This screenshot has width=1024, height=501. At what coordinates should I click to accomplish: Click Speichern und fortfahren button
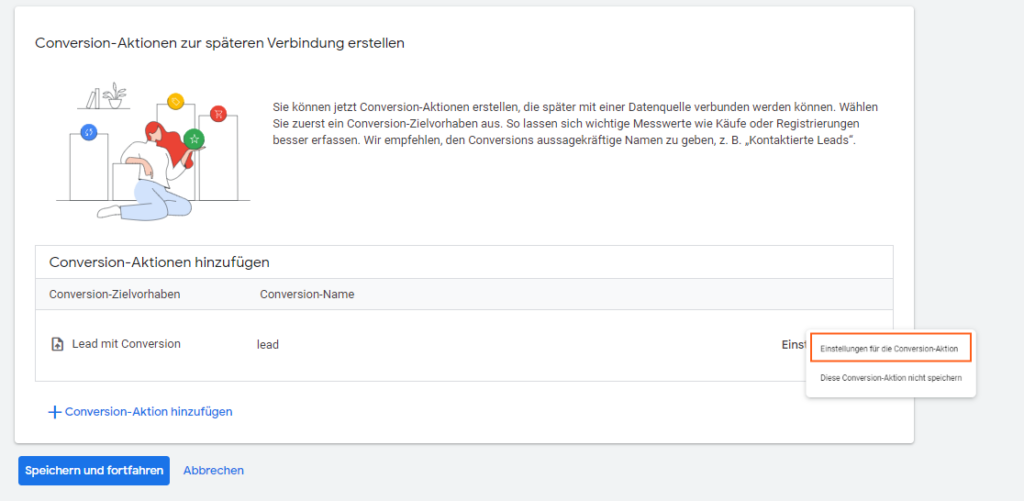[94, 470]
